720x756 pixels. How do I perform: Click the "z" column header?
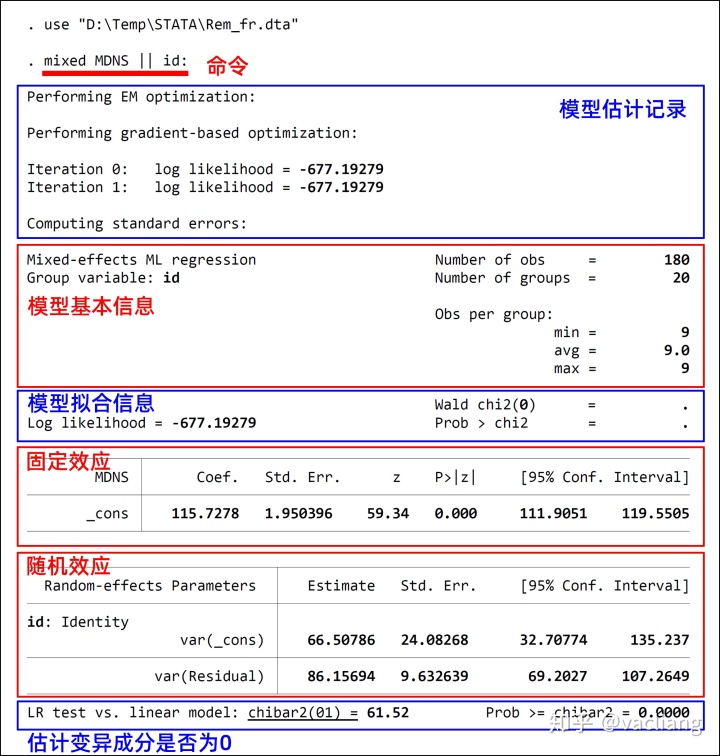click(396, 478)
